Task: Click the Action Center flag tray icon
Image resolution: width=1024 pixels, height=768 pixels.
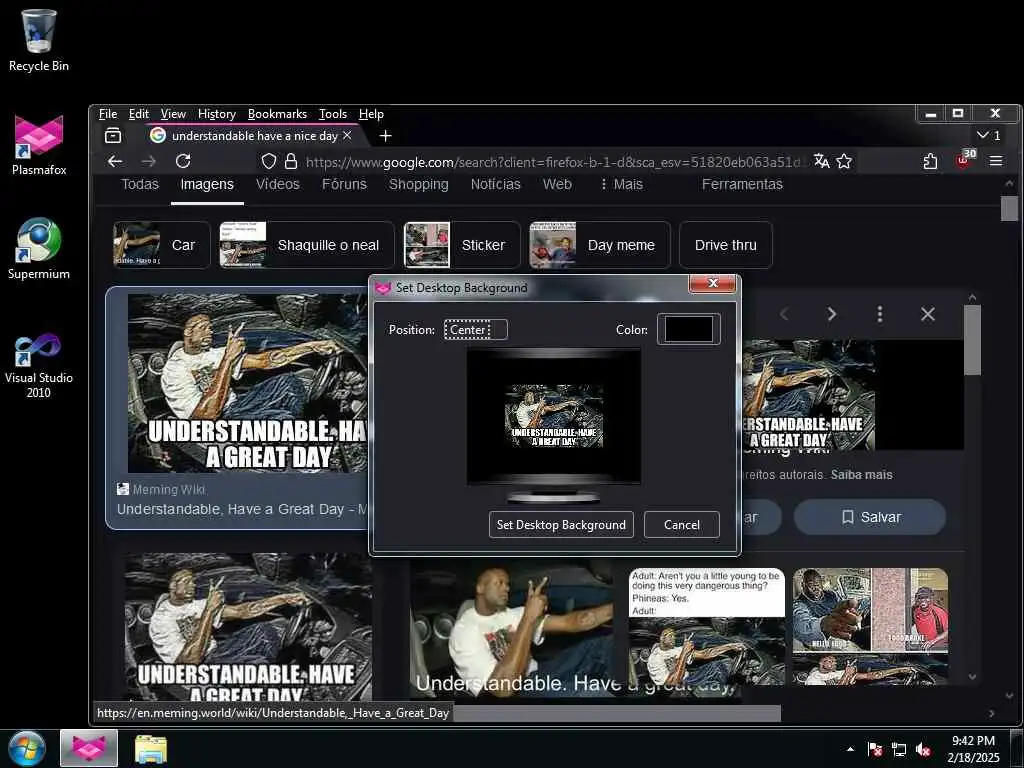Action: (x=874, y=750)
